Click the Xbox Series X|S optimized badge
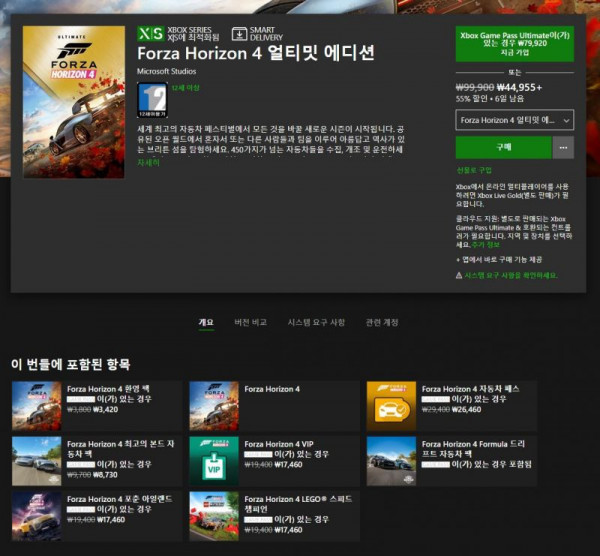Viewport: 600px width, 556px height. pos(151,34)
